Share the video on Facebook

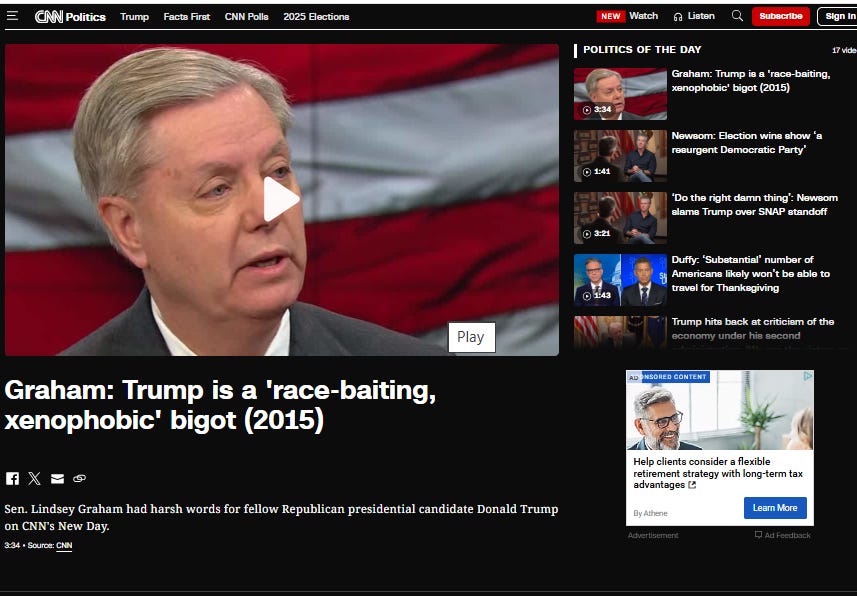pyautogui.click(x=12, y=478)
